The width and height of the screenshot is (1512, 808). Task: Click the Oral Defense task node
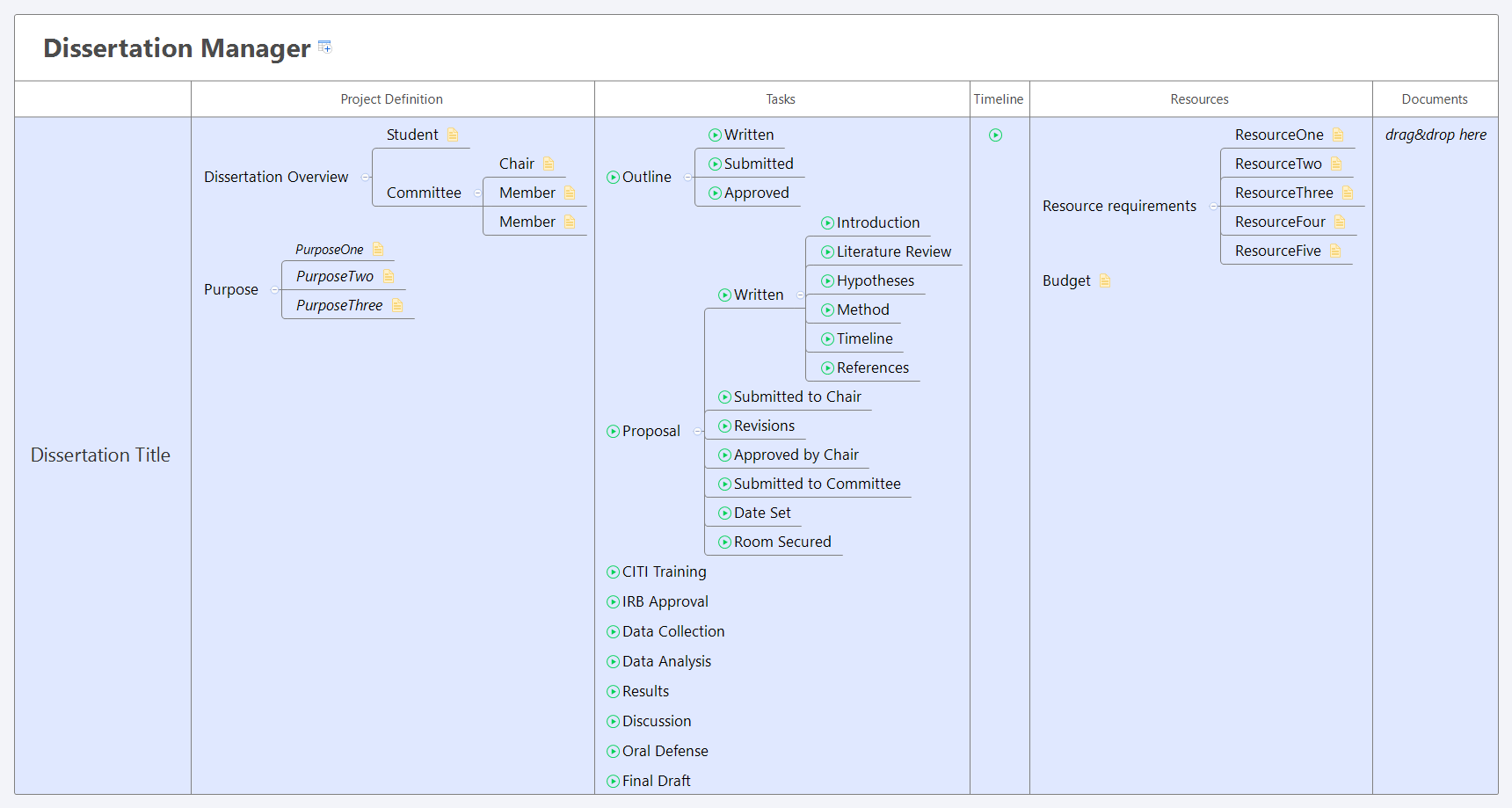point(665,751)
